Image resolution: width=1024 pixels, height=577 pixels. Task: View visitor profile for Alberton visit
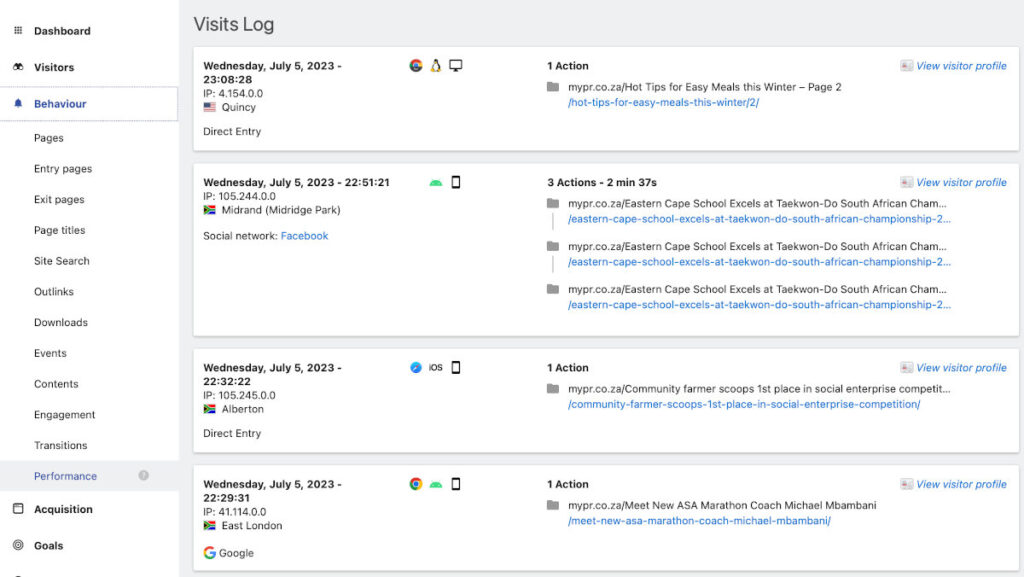pos(961,367)
